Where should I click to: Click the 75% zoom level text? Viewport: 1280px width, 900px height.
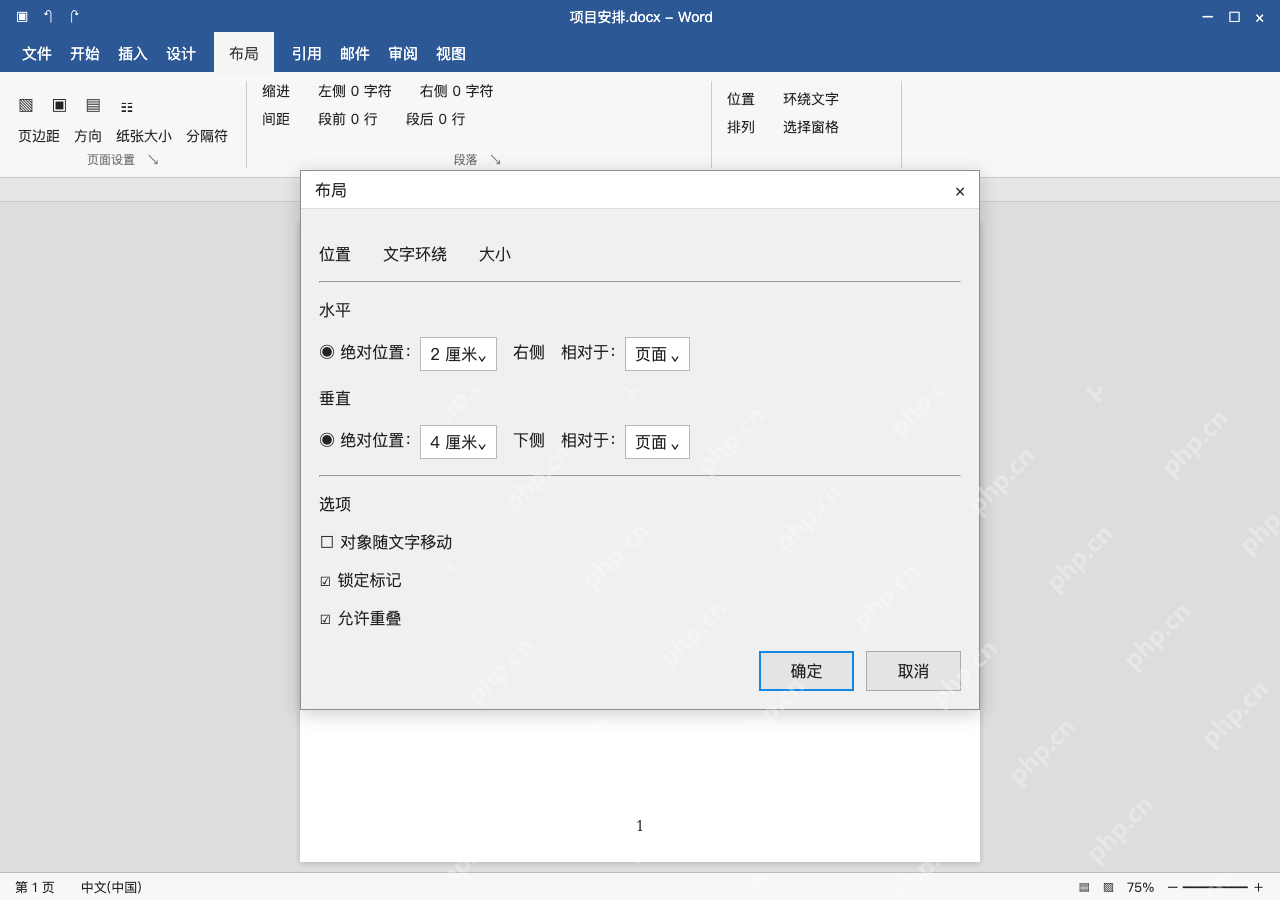[1140, 887]
